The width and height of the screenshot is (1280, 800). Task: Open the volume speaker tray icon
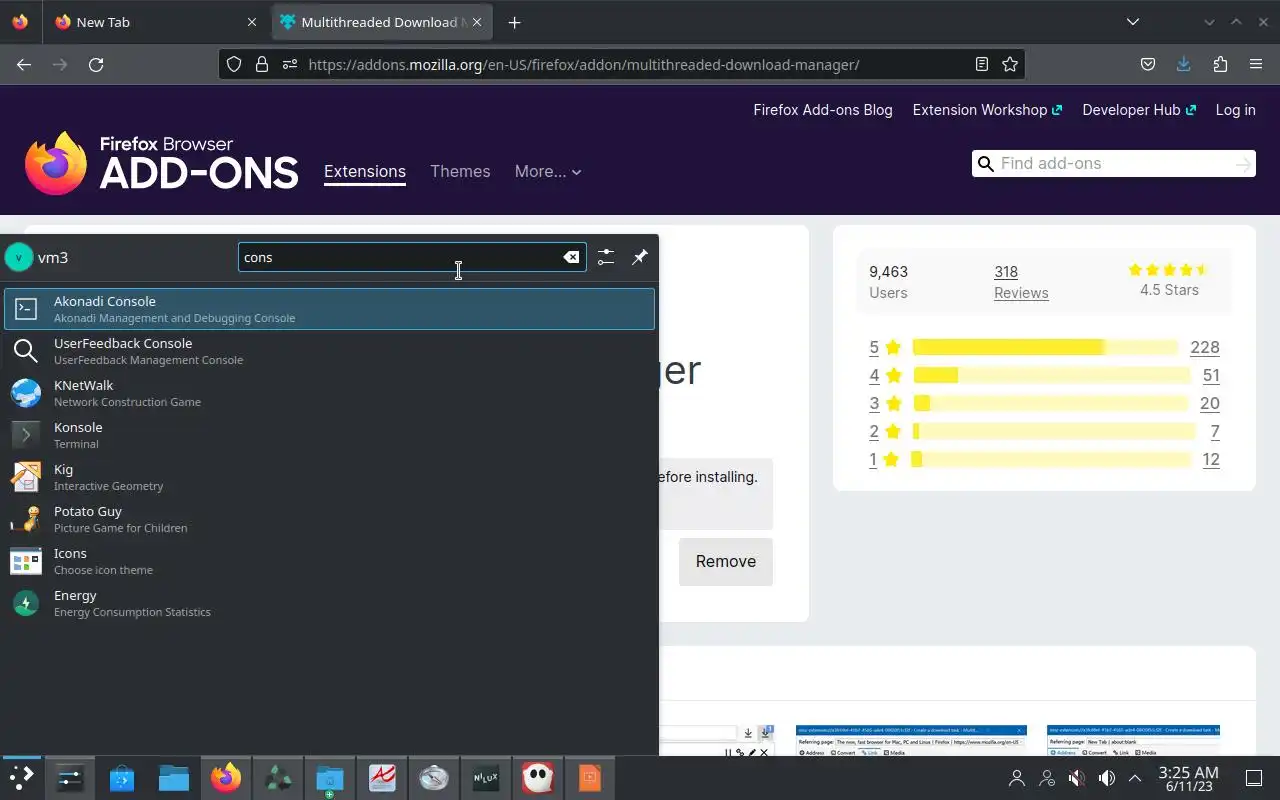click(1106, 778)
